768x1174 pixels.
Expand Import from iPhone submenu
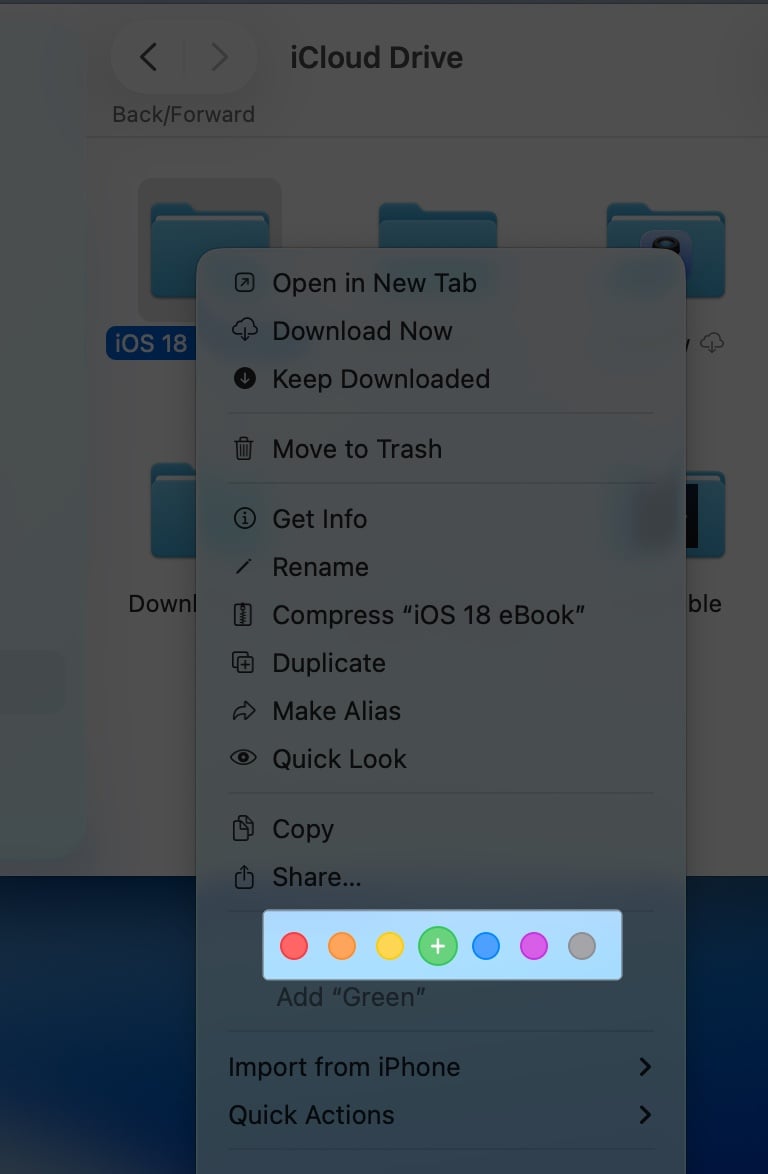pos(441,1067)
